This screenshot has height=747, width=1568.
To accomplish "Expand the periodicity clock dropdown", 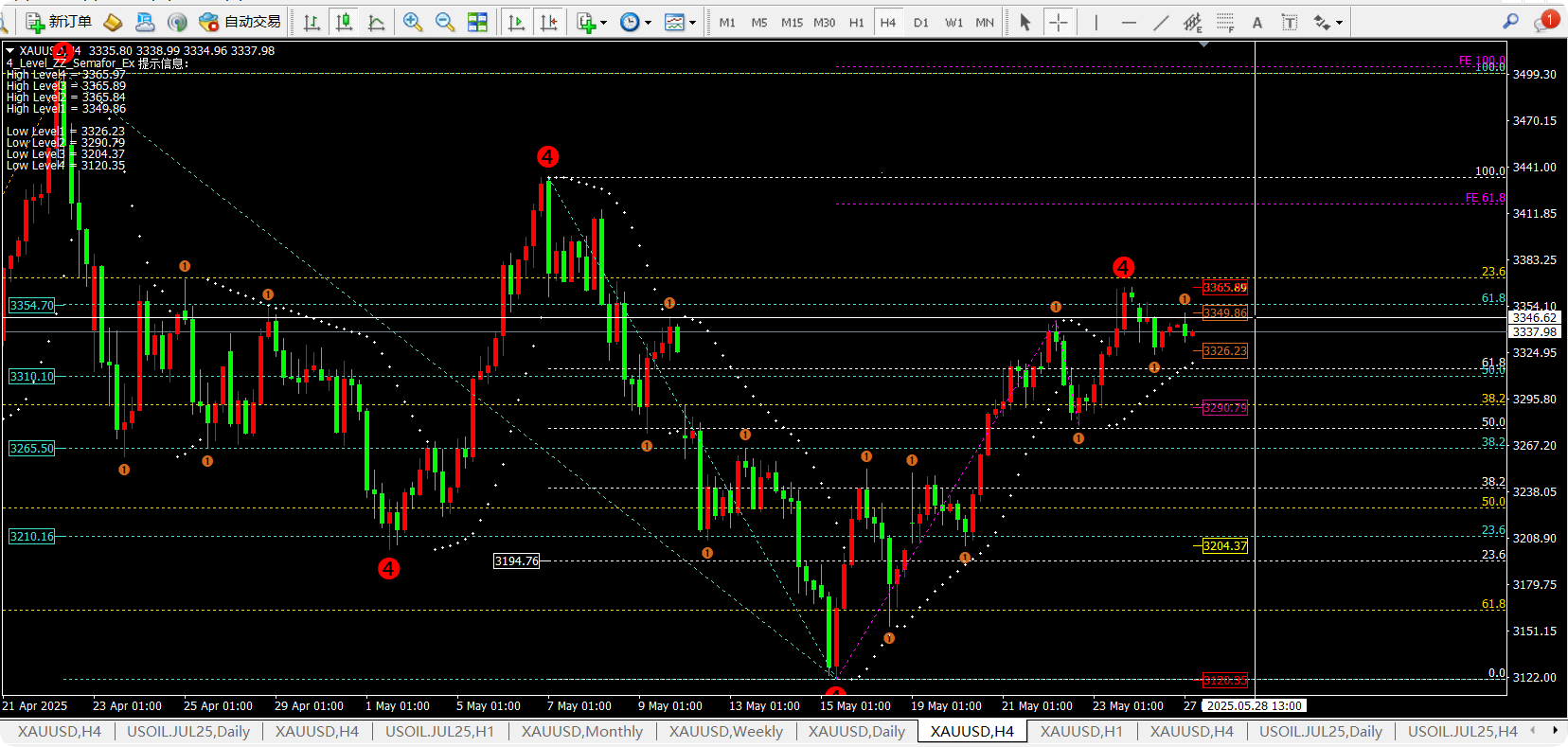I will pos(635,22).
